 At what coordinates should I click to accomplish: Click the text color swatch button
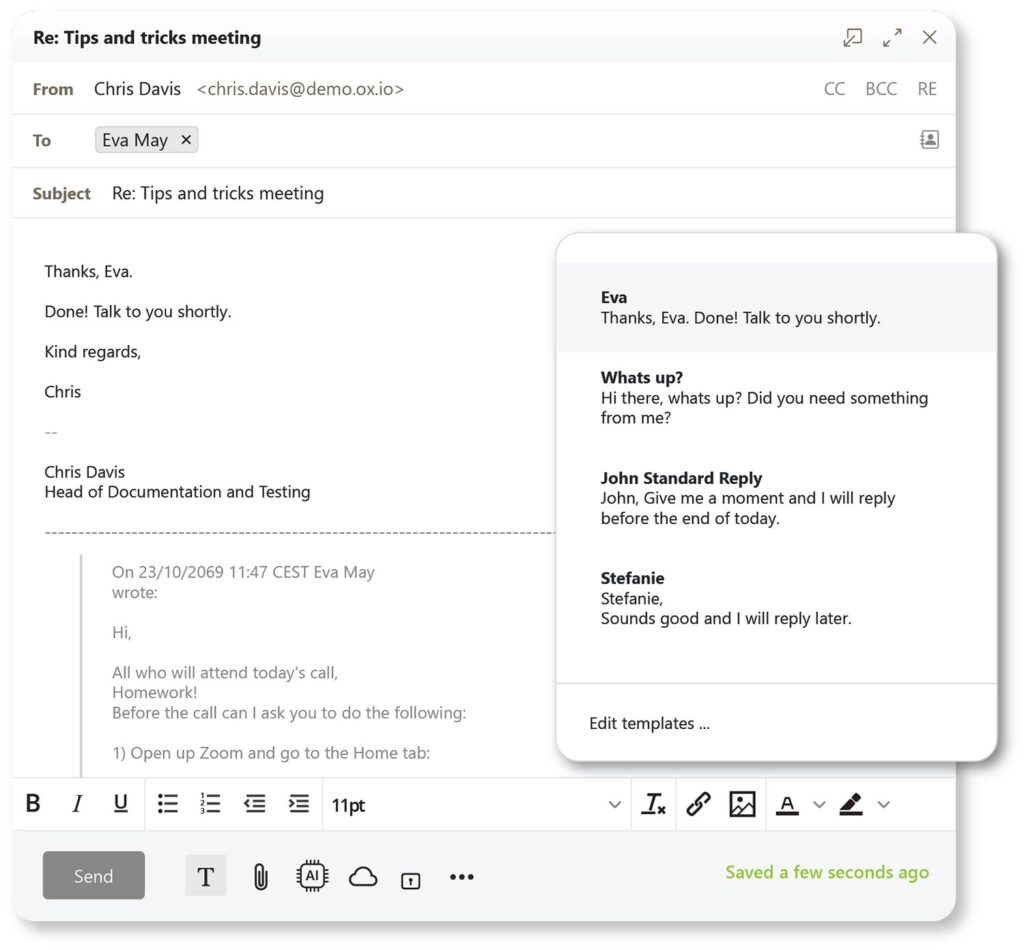click(x=787, y=805)
